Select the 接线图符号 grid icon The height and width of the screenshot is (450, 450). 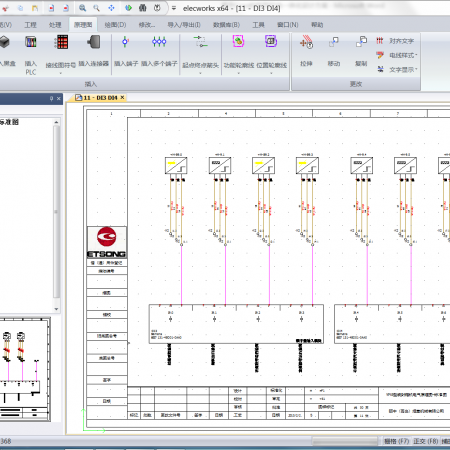[61, 42]
